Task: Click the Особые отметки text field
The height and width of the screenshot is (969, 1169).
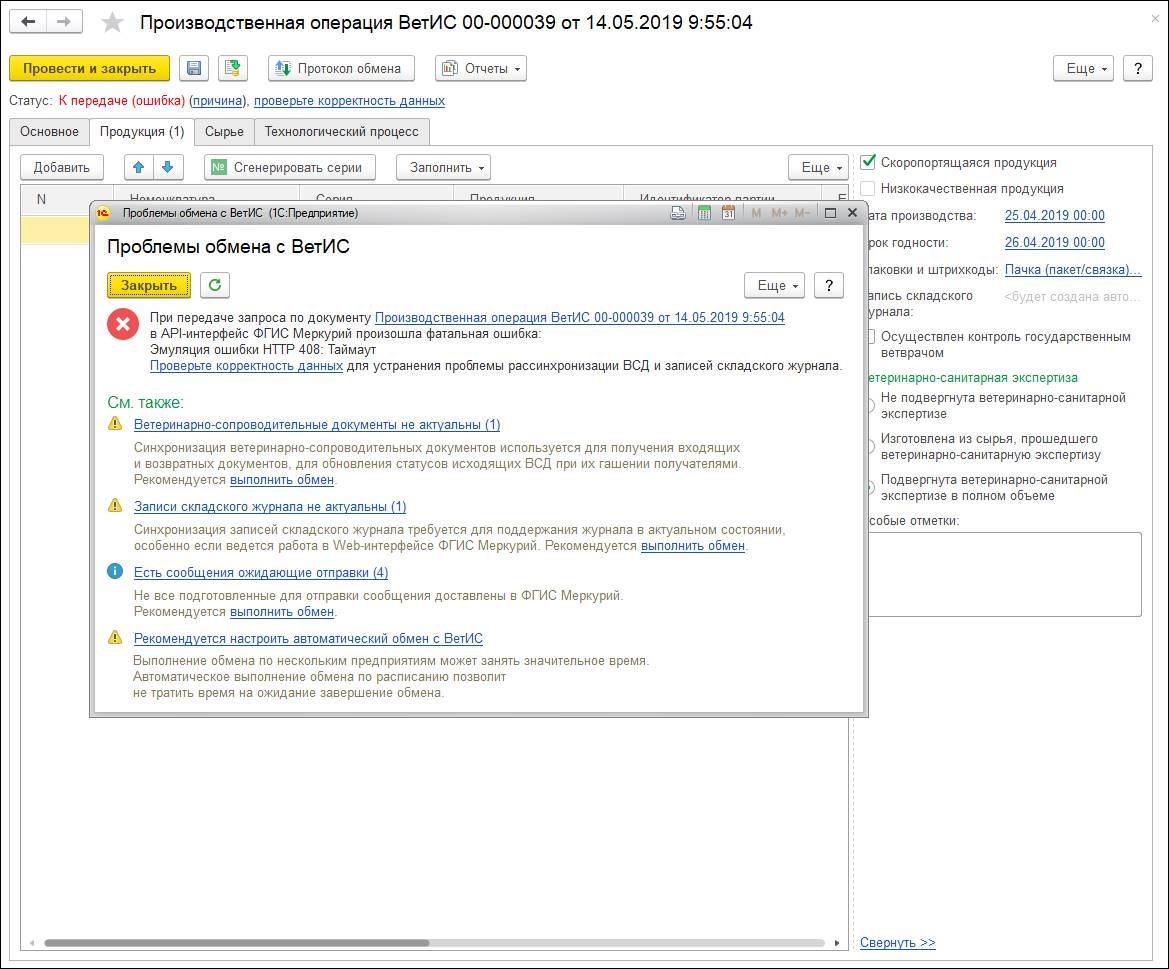Action: click(x=1000, y=574)
